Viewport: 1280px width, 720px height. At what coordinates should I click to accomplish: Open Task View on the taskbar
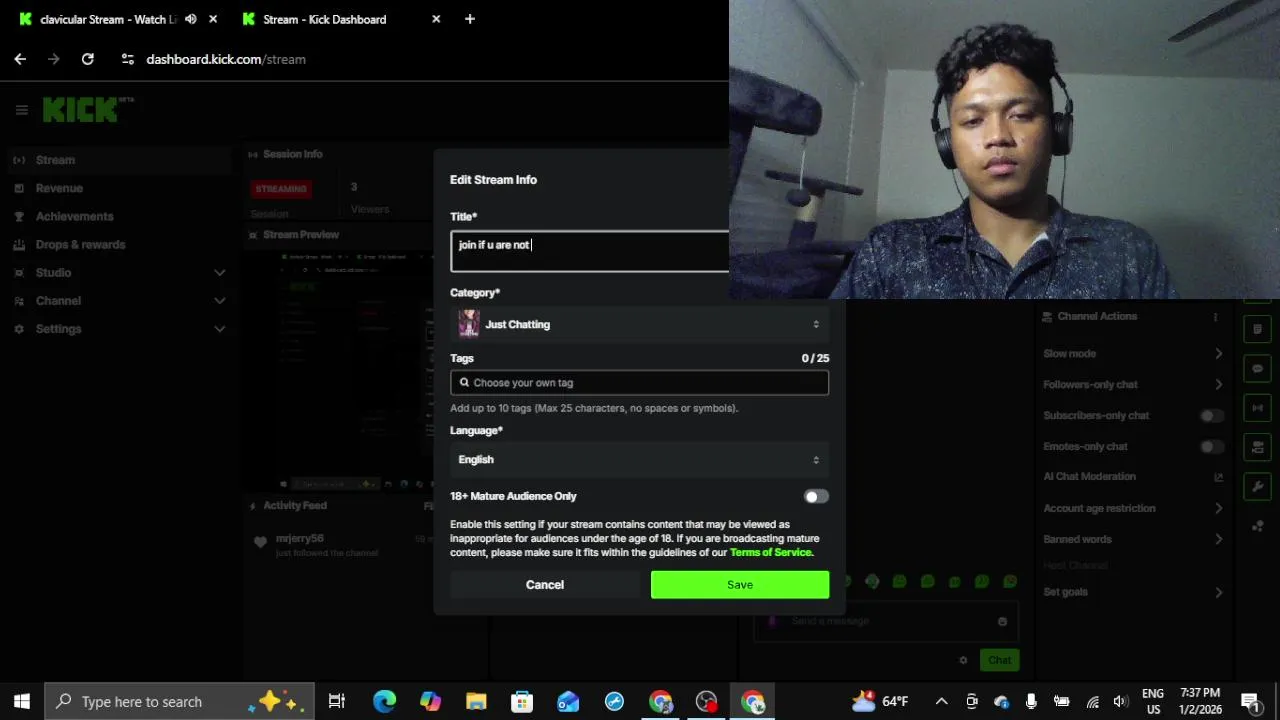(337, 701)
